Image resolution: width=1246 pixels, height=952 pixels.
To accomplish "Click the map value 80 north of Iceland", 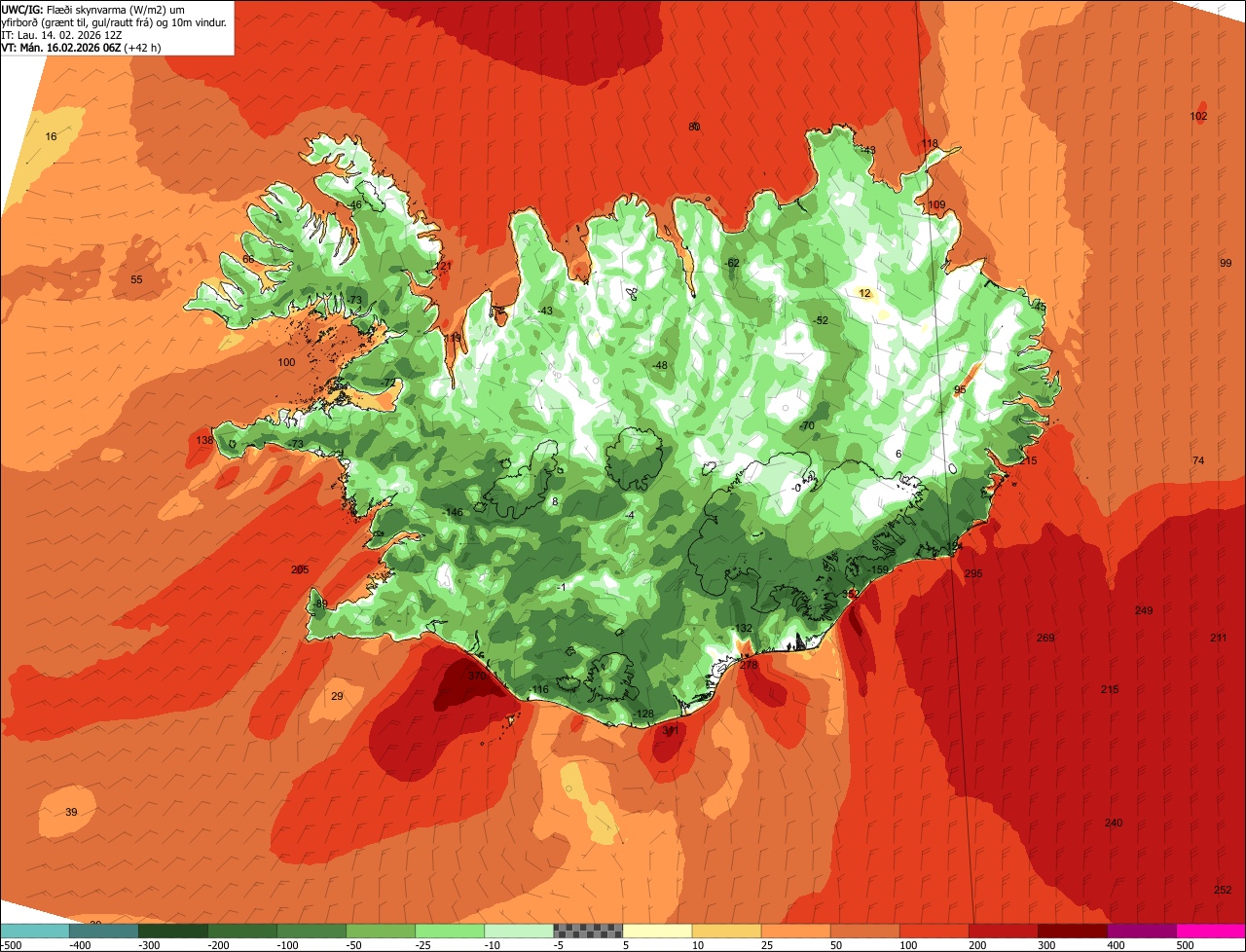I will click(x=694, y=127).
